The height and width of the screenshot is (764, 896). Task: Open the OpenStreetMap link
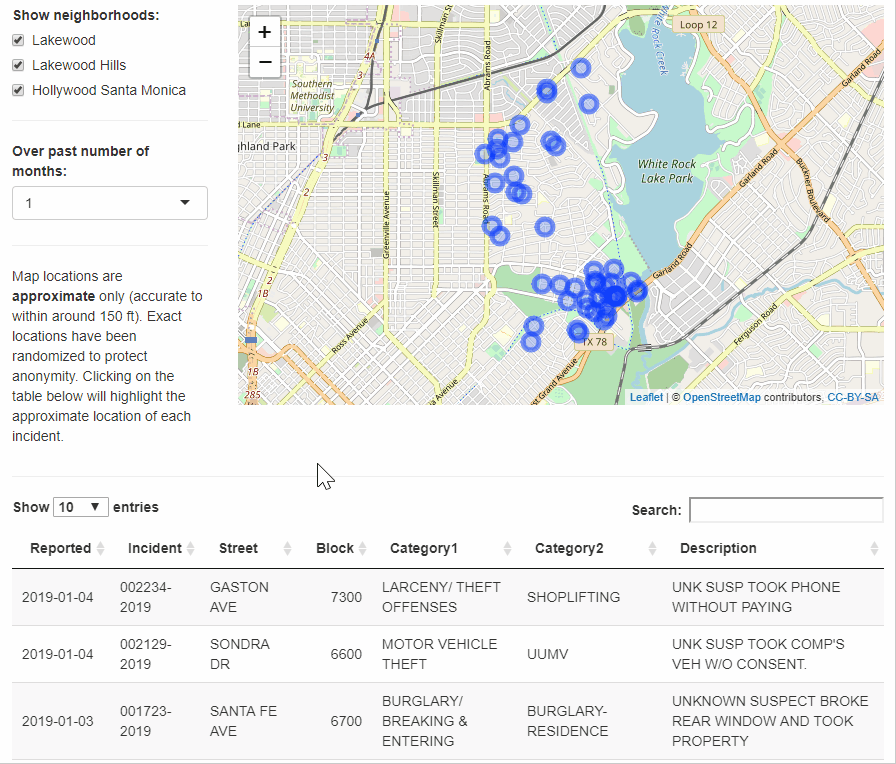coord(722,397)
